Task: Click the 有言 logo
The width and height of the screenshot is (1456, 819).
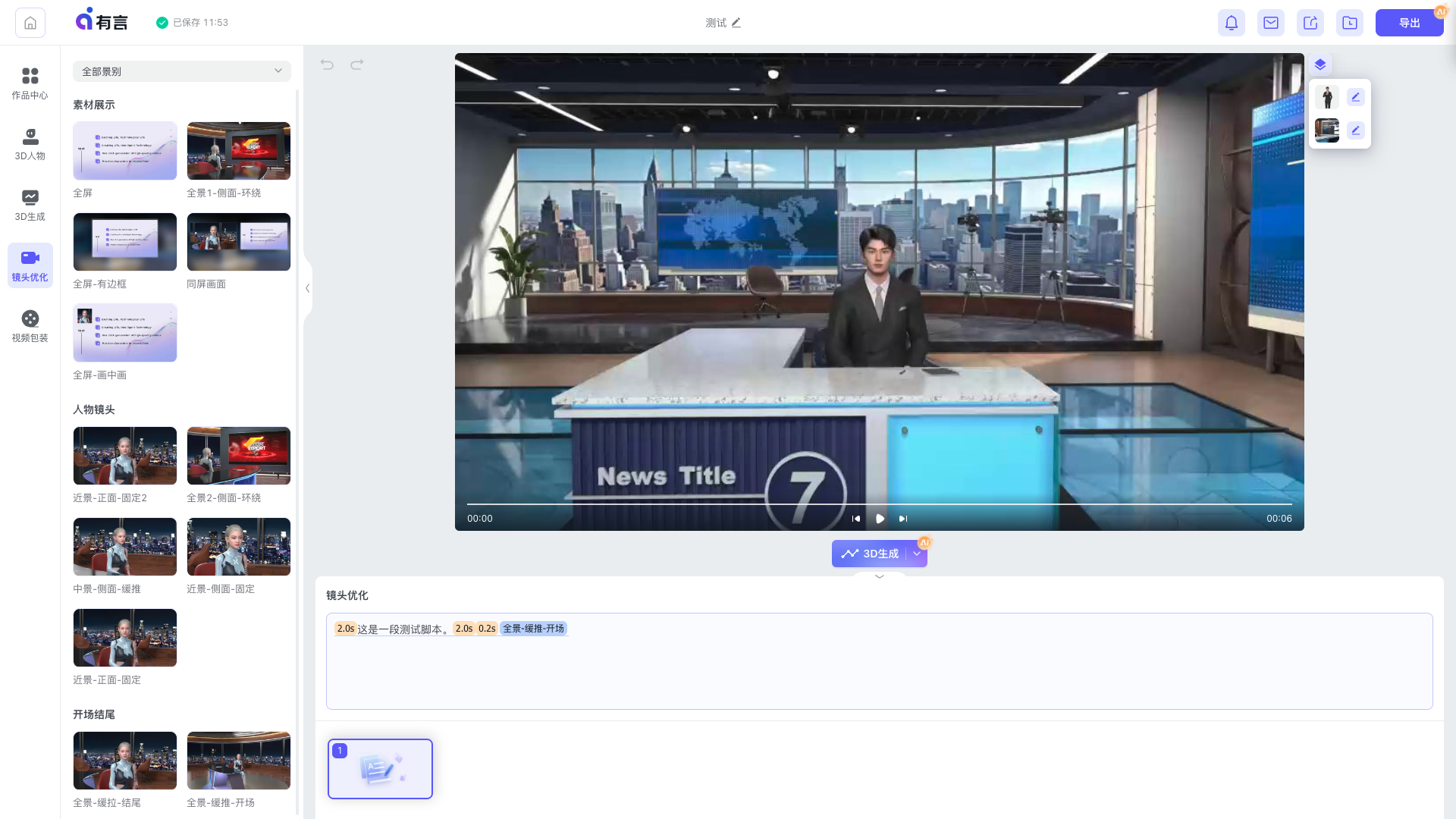Action: point(102,20)
